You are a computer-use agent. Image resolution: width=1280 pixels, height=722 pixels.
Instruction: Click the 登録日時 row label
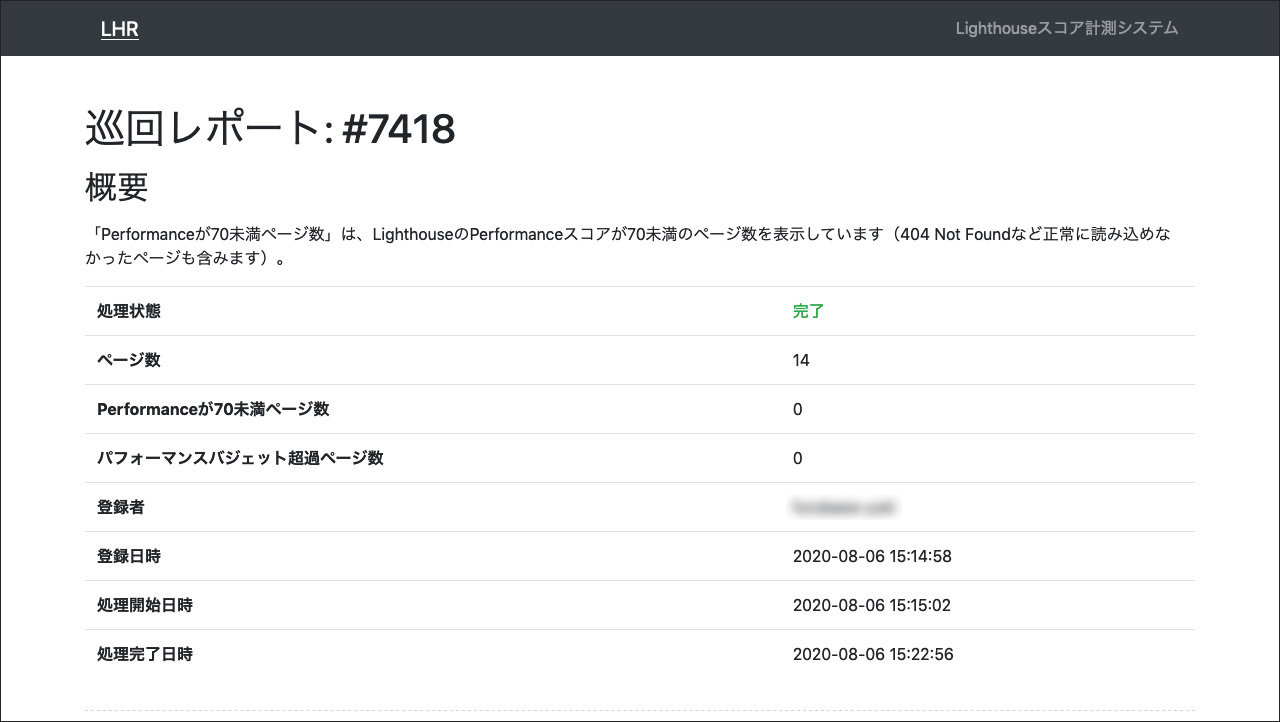coord(128,556)
